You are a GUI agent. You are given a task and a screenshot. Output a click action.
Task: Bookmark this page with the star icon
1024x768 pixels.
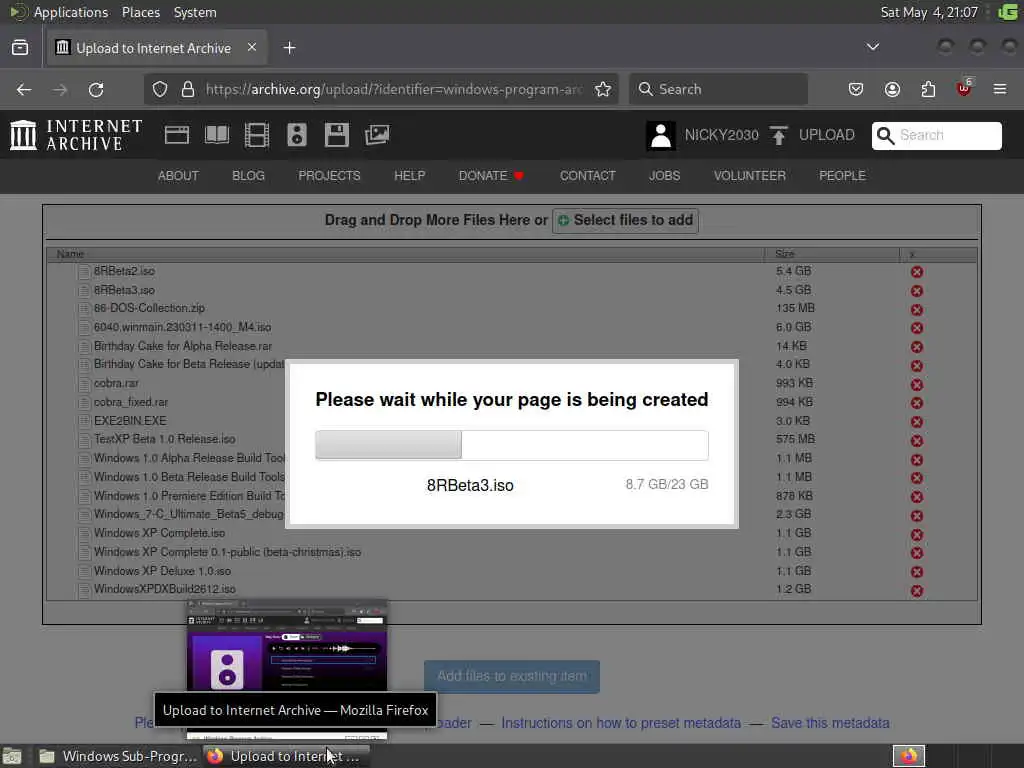pos(603,89)
